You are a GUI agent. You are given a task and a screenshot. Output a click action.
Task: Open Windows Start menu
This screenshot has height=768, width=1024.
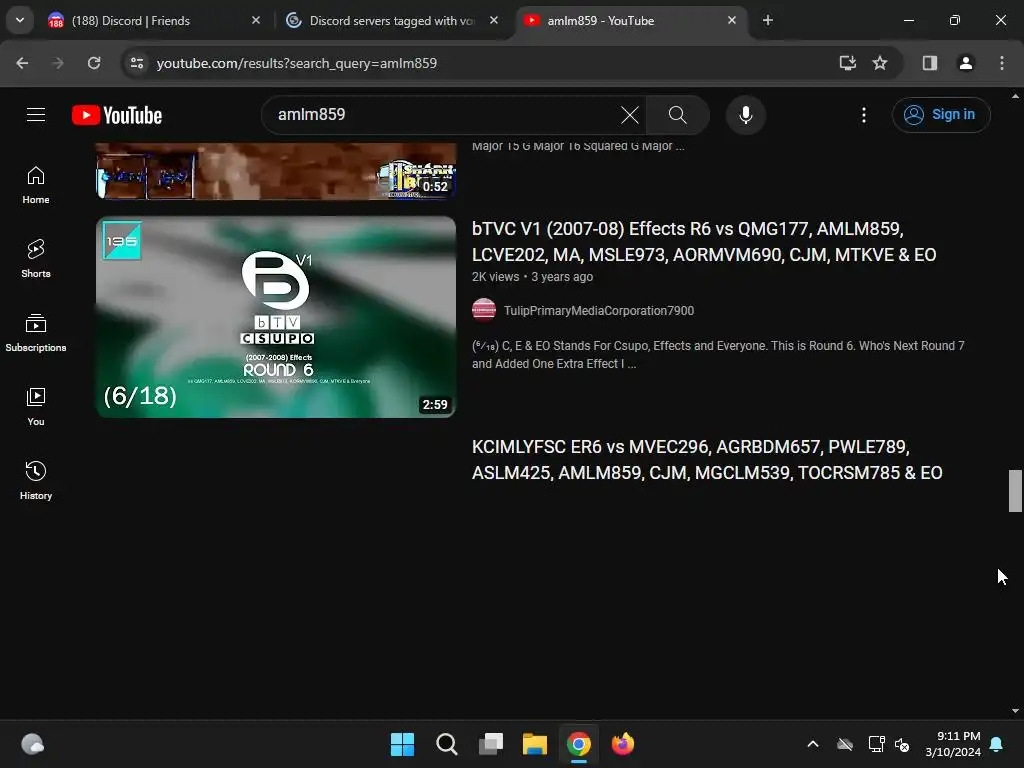(x=402, y=744)
